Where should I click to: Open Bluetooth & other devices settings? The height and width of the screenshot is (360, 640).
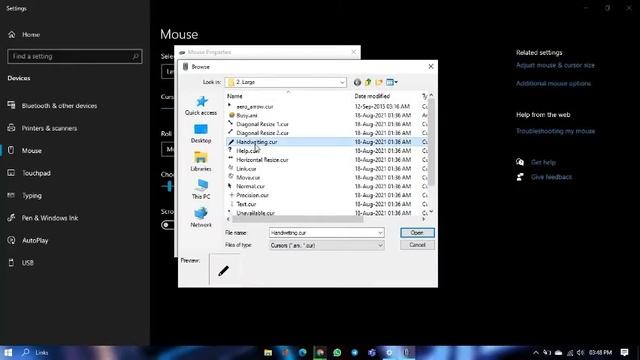tap(59, 106)
